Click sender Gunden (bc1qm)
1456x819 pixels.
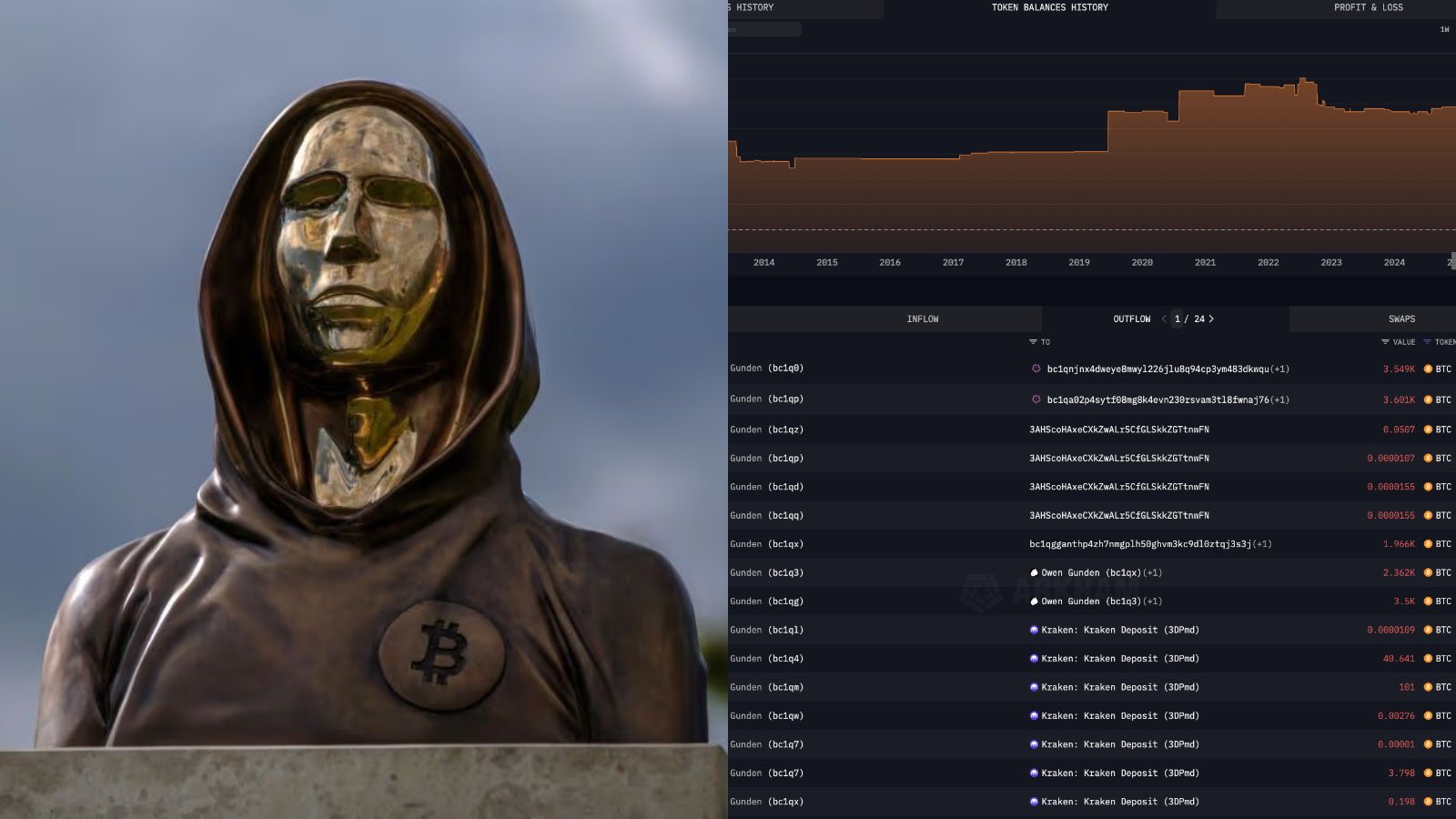[766, 688]
